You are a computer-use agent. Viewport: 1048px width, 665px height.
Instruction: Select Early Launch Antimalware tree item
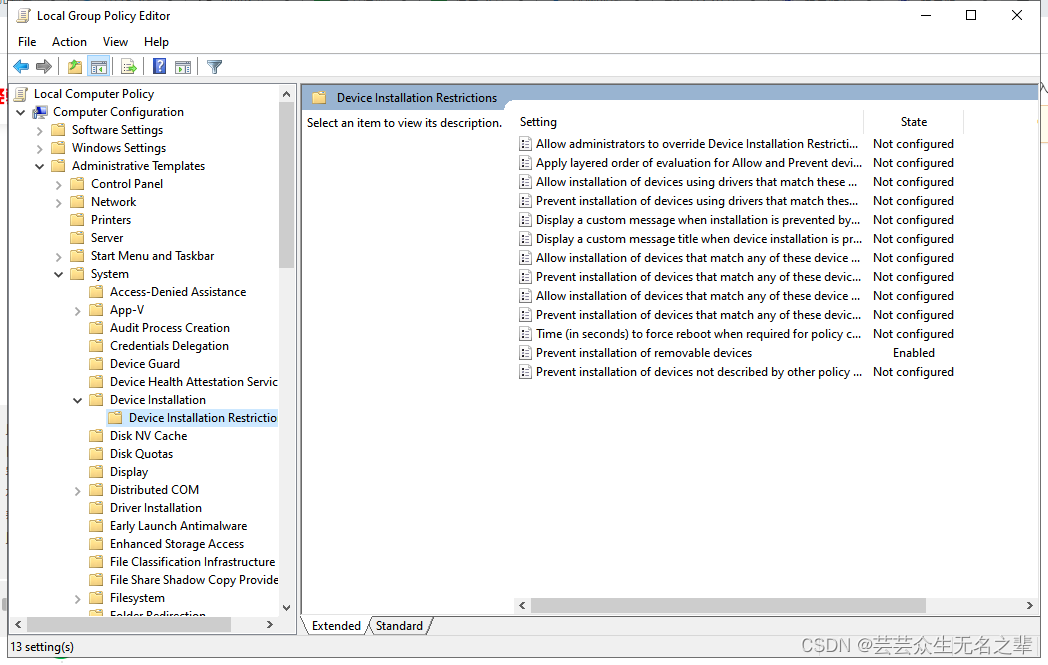pyautogui.click(x=178, y=526)
